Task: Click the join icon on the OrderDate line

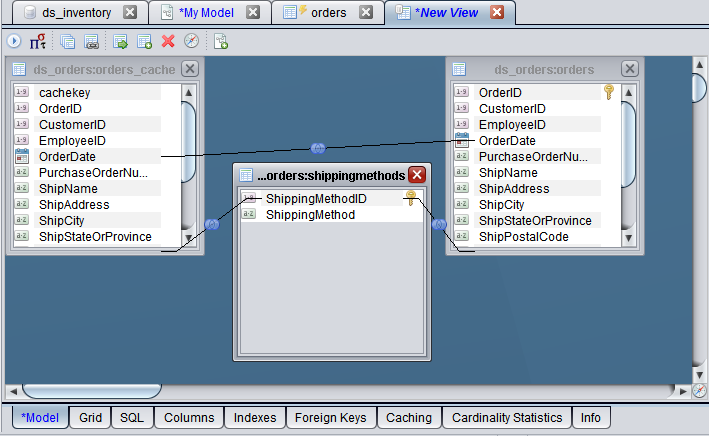Action: point(318,148)
